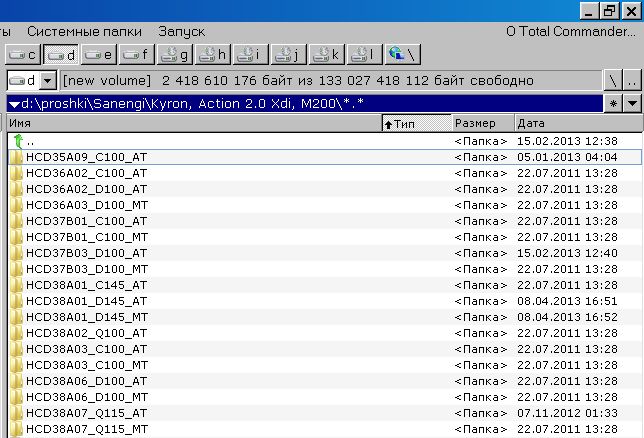Image resolution: width=644 pixels, height=438 pixels.
Task: Open removable drive h
Action: click(213, 55)
